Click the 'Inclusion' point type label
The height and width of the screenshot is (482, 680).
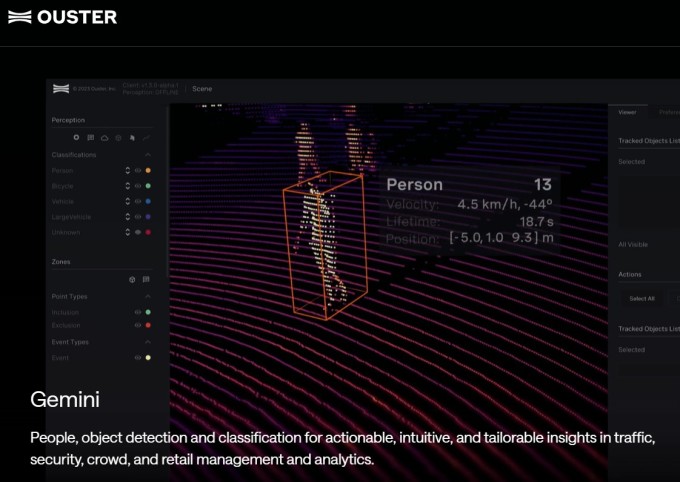65,312
